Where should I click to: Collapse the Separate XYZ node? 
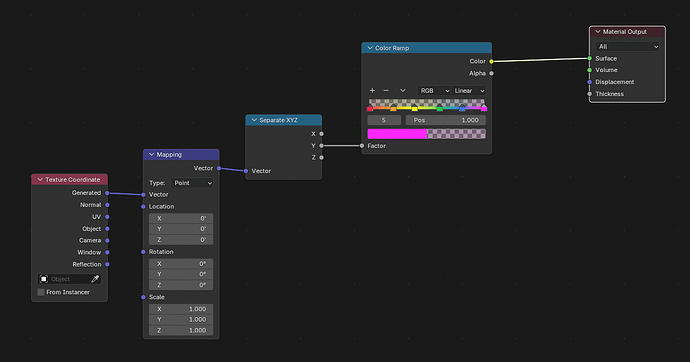[x=254, y=120]
